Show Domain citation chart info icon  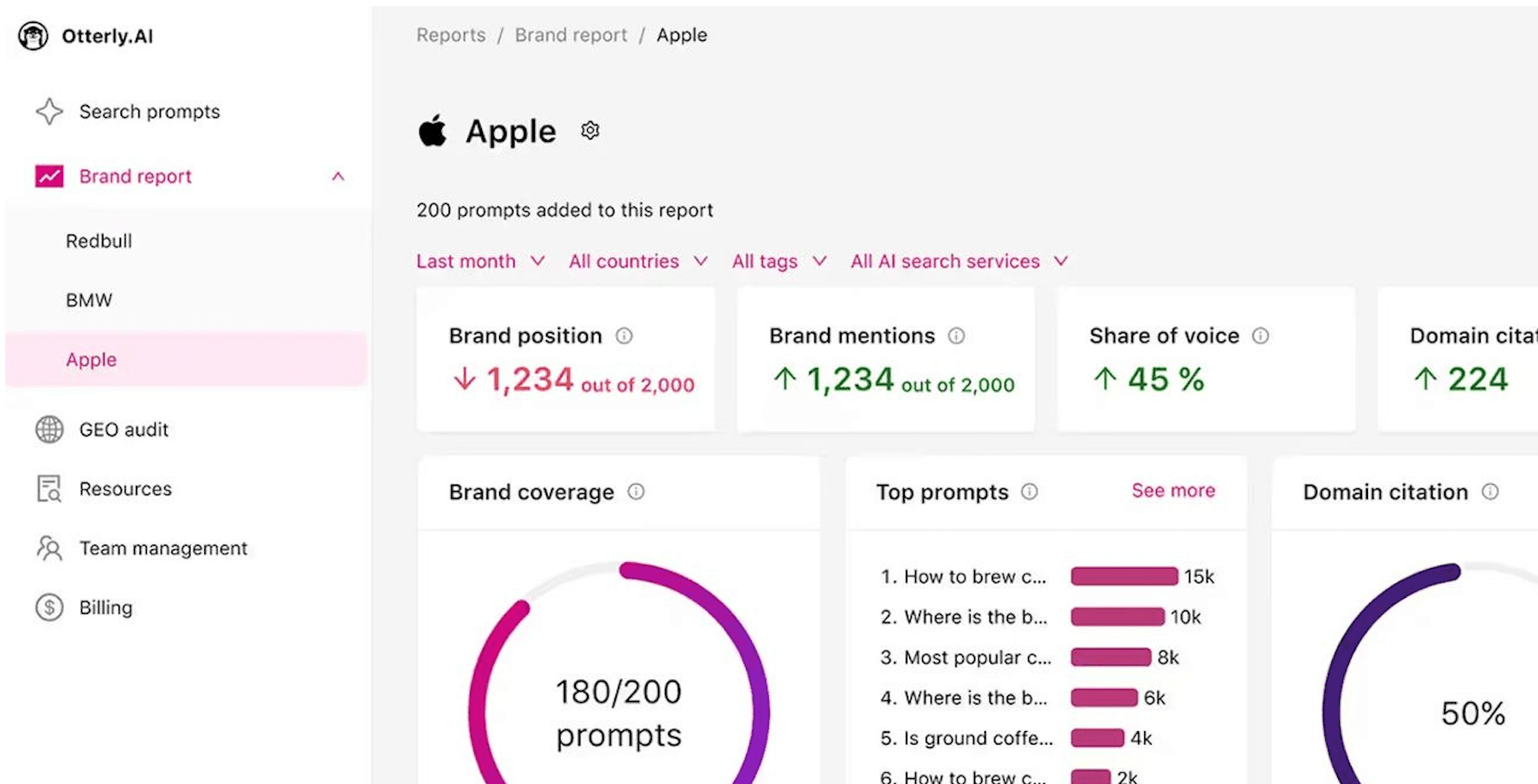click(x=1490, y=491)
